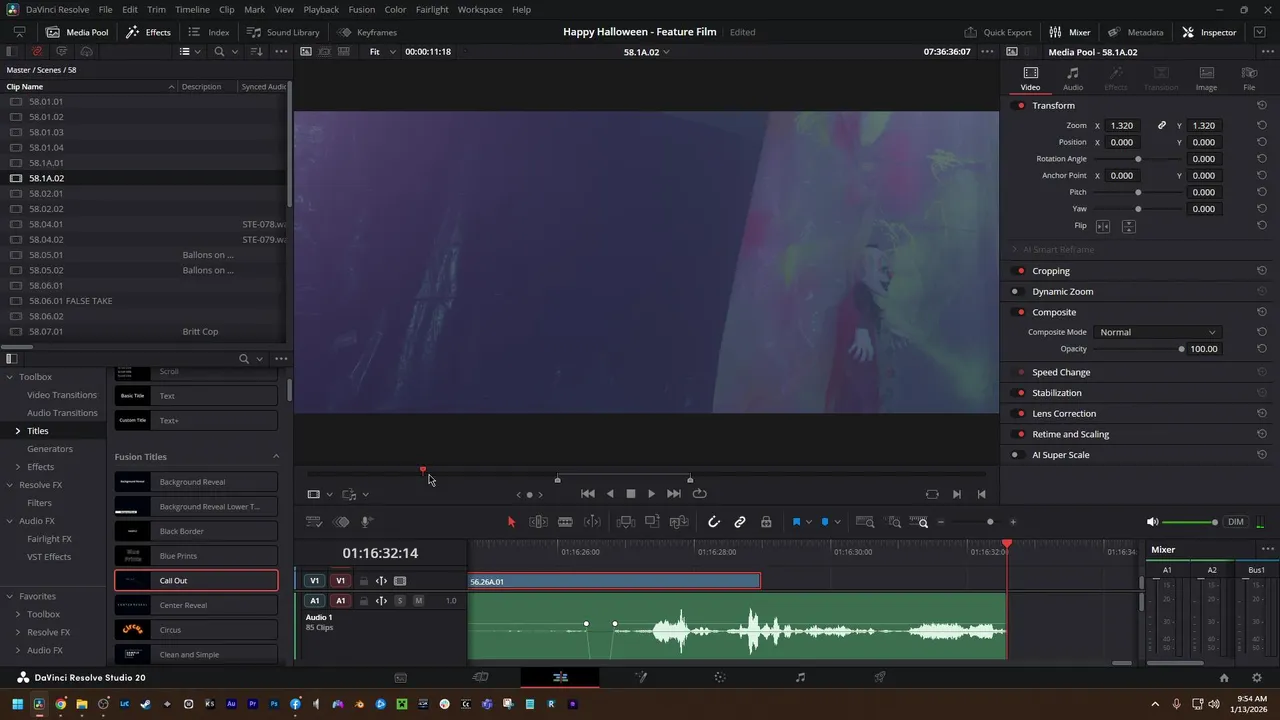Open Project Settings gear icon
The image size is (1280, 720).
coord(1257,677)
